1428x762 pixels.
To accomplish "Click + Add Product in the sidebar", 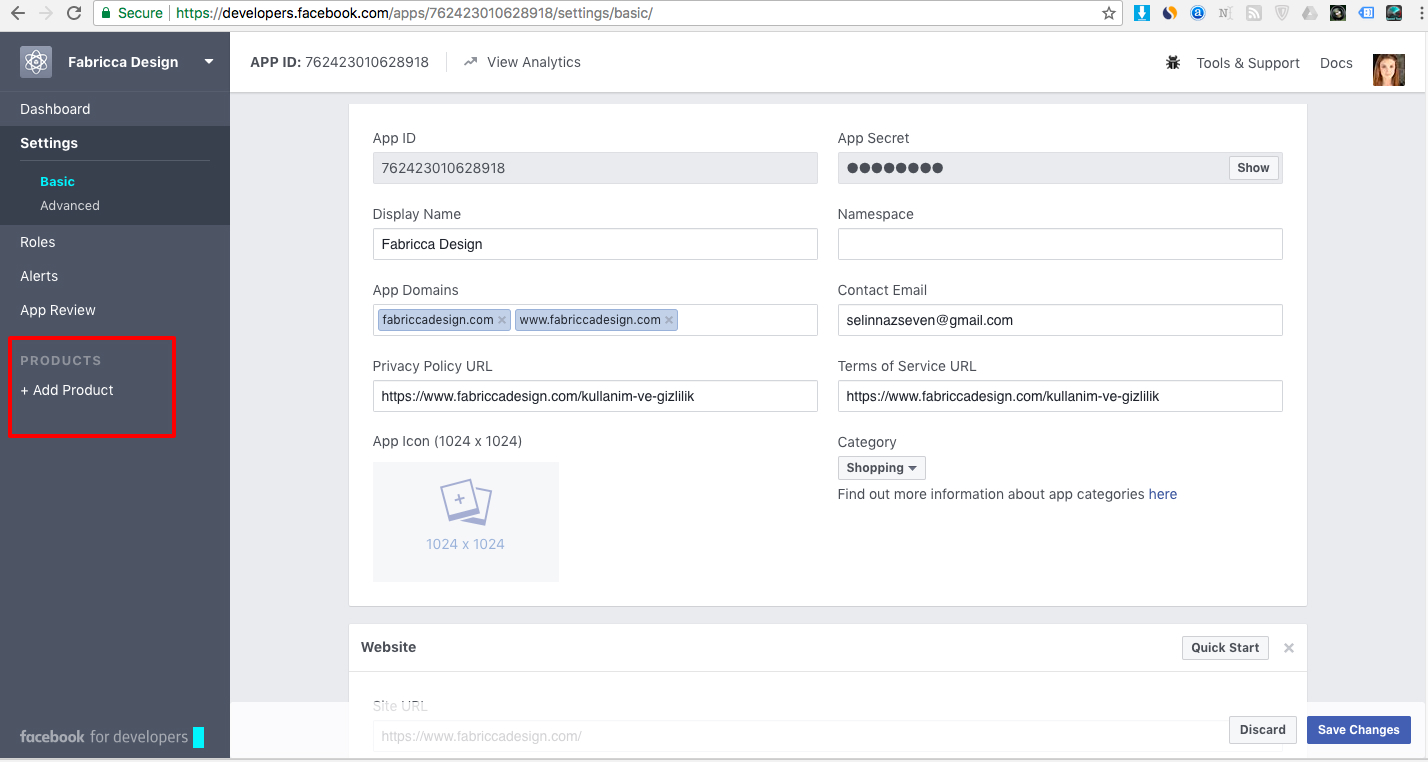I will point(67,390).
